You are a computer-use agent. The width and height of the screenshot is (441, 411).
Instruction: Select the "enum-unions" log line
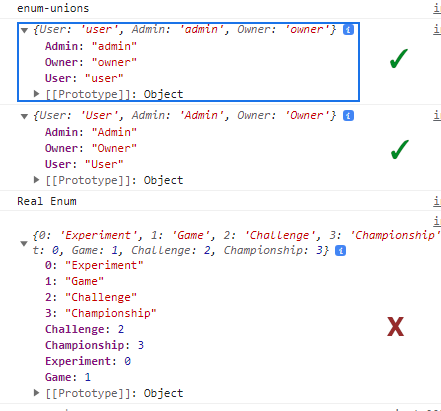[x=53, y=8]
